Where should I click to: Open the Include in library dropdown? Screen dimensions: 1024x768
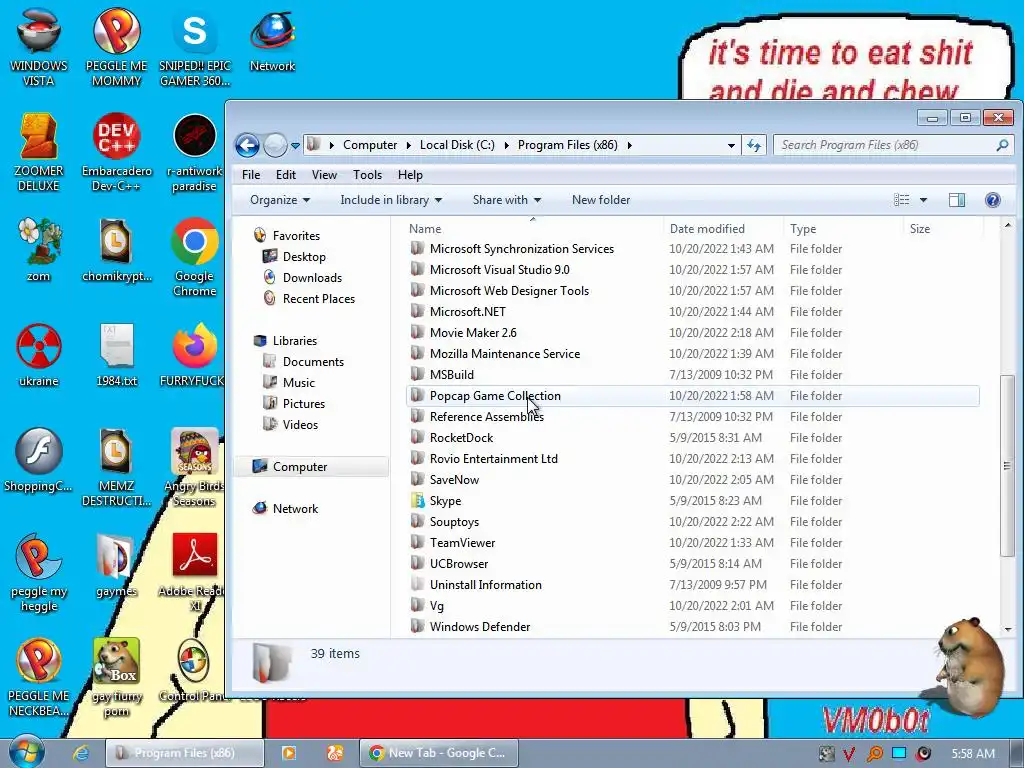[391, 200]
